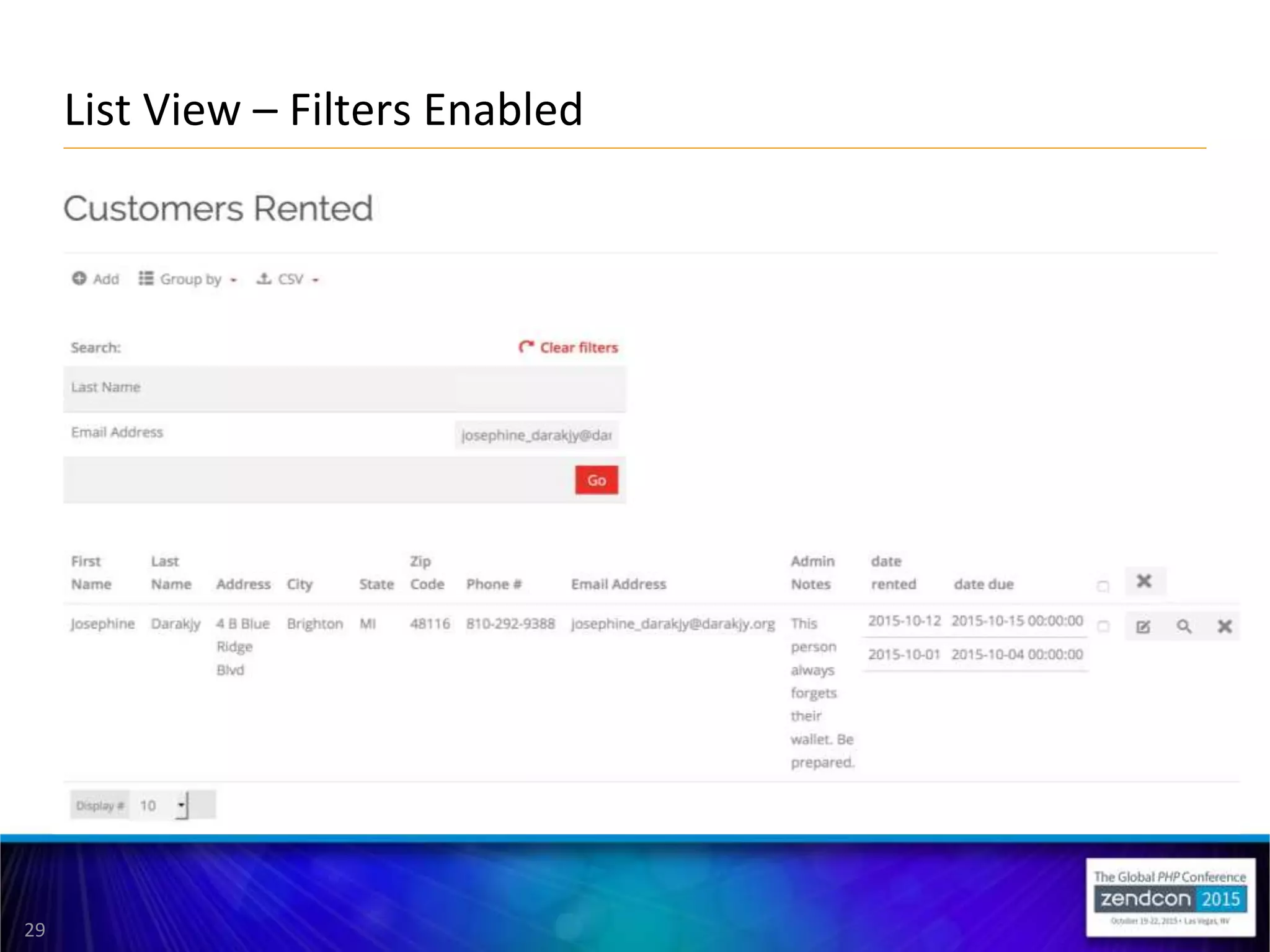Viewport: 1270px width, 952px height.
Task: Click the Clear filters arrow icon
Action: pos(526,347)
